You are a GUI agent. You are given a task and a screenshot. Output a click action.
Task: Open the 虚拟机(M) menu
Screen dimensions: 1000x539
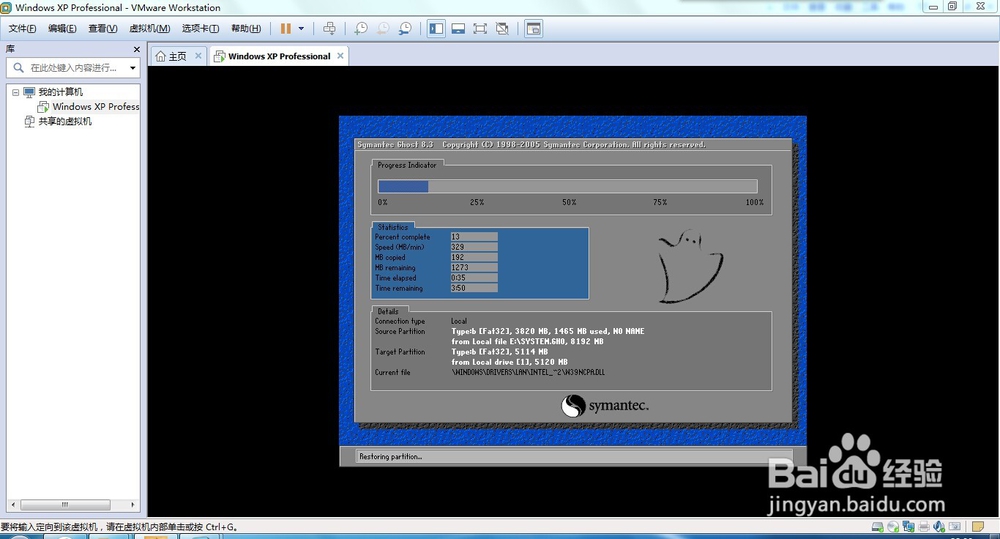pyautogui.click(x=149, y=29)
